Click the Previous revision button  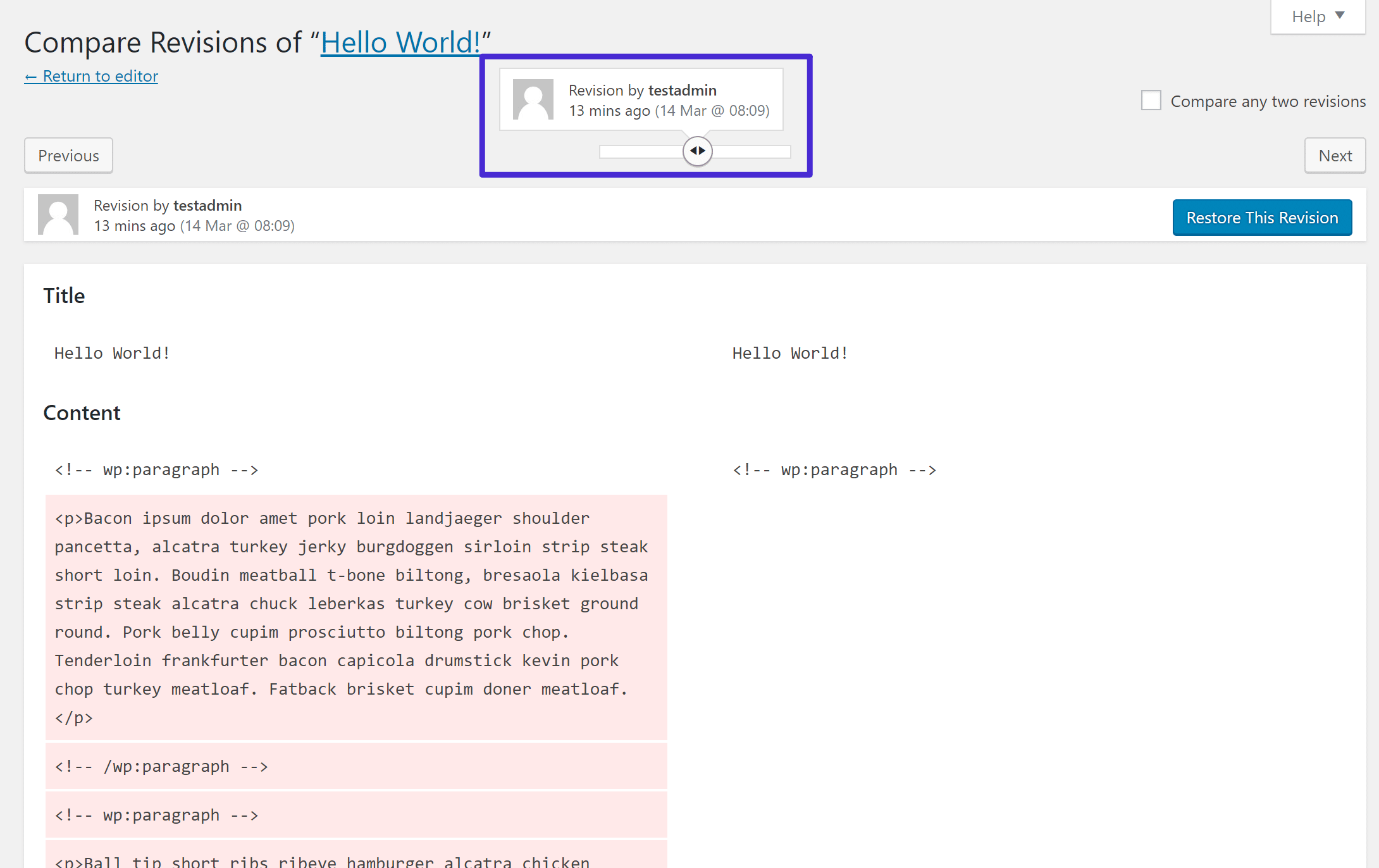[x=68, y=156]
